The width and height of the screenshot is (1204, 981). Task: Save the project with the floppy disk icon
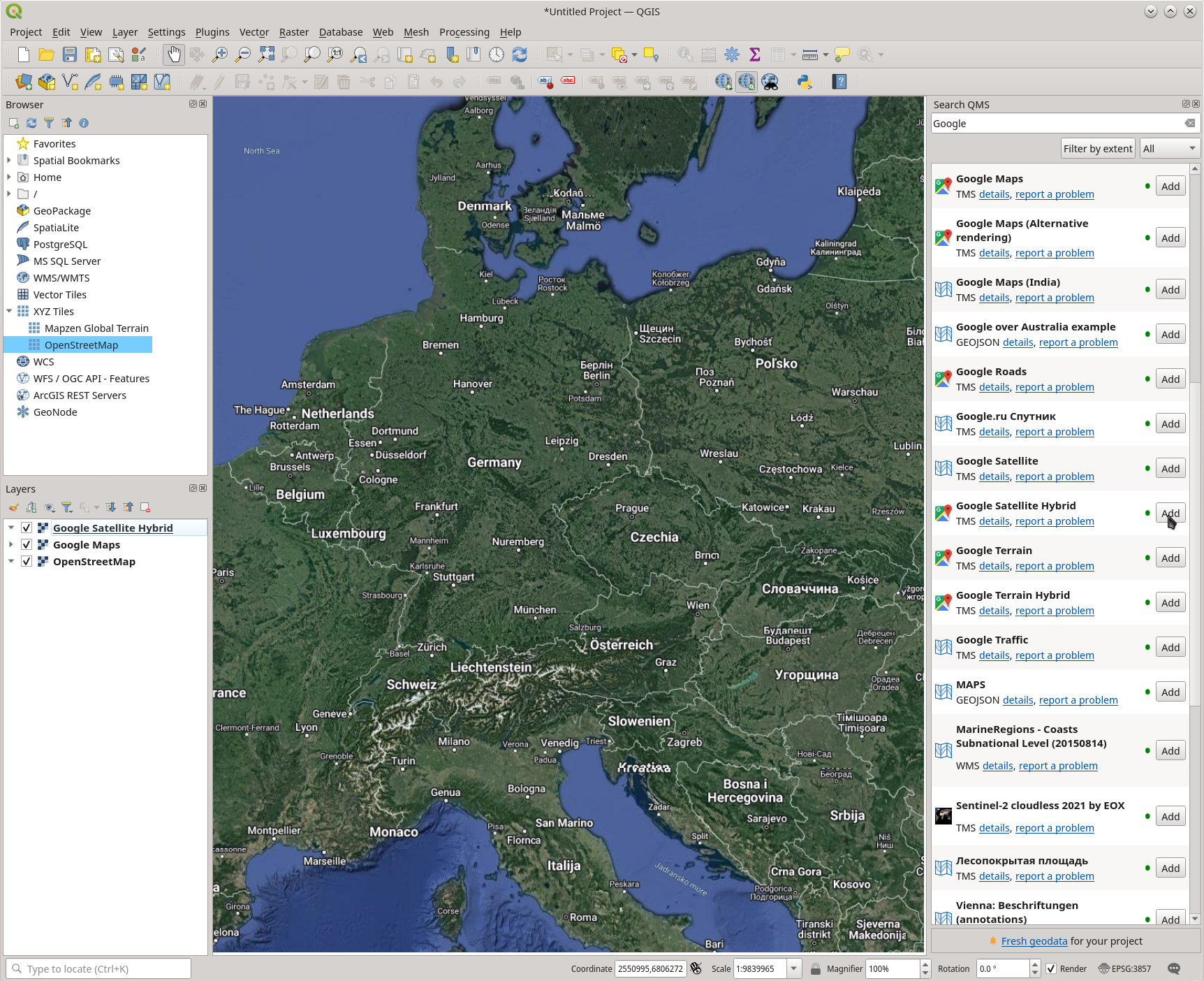(70, 54)
